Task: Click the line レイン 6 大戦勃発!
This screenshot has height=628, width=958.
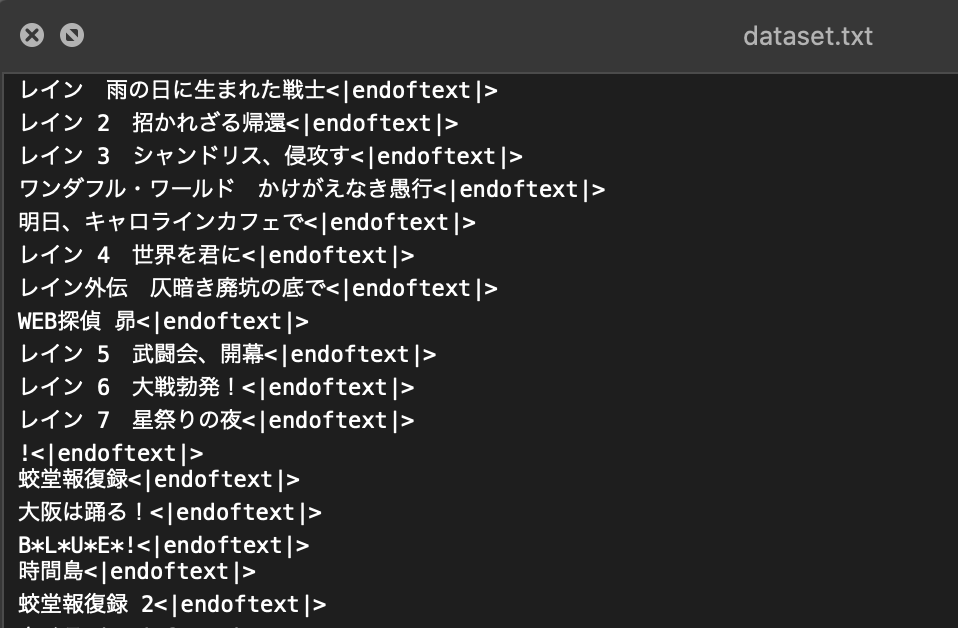Action: click(x=217, y=387)
